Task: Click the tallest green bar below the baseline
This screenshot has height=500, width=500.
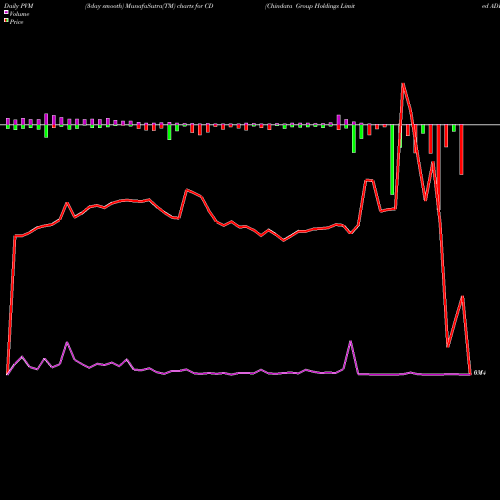Action: coord(392,160)
